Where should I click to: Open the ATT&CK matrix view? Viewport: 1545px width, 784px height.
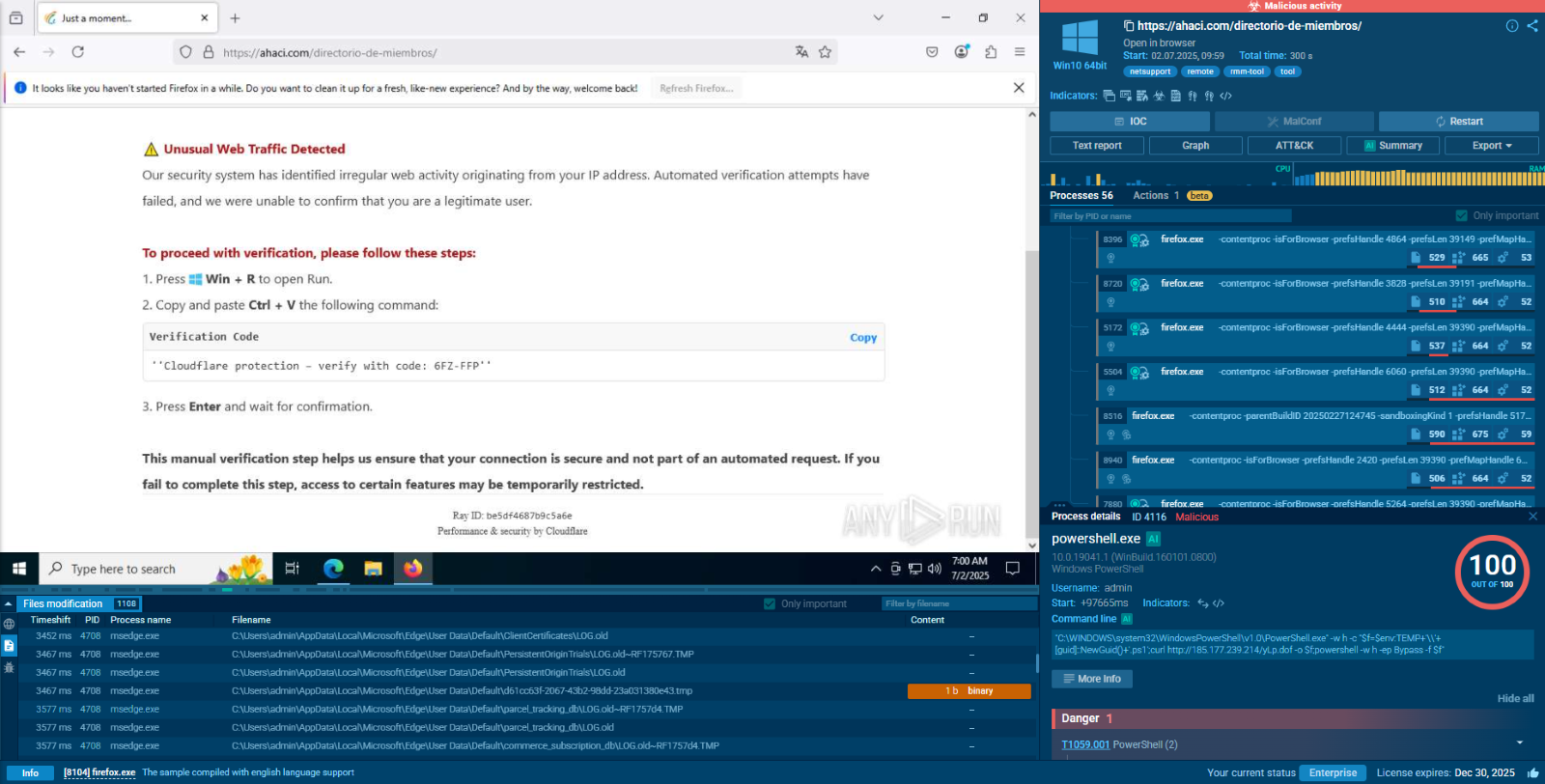pos(1294,146)
